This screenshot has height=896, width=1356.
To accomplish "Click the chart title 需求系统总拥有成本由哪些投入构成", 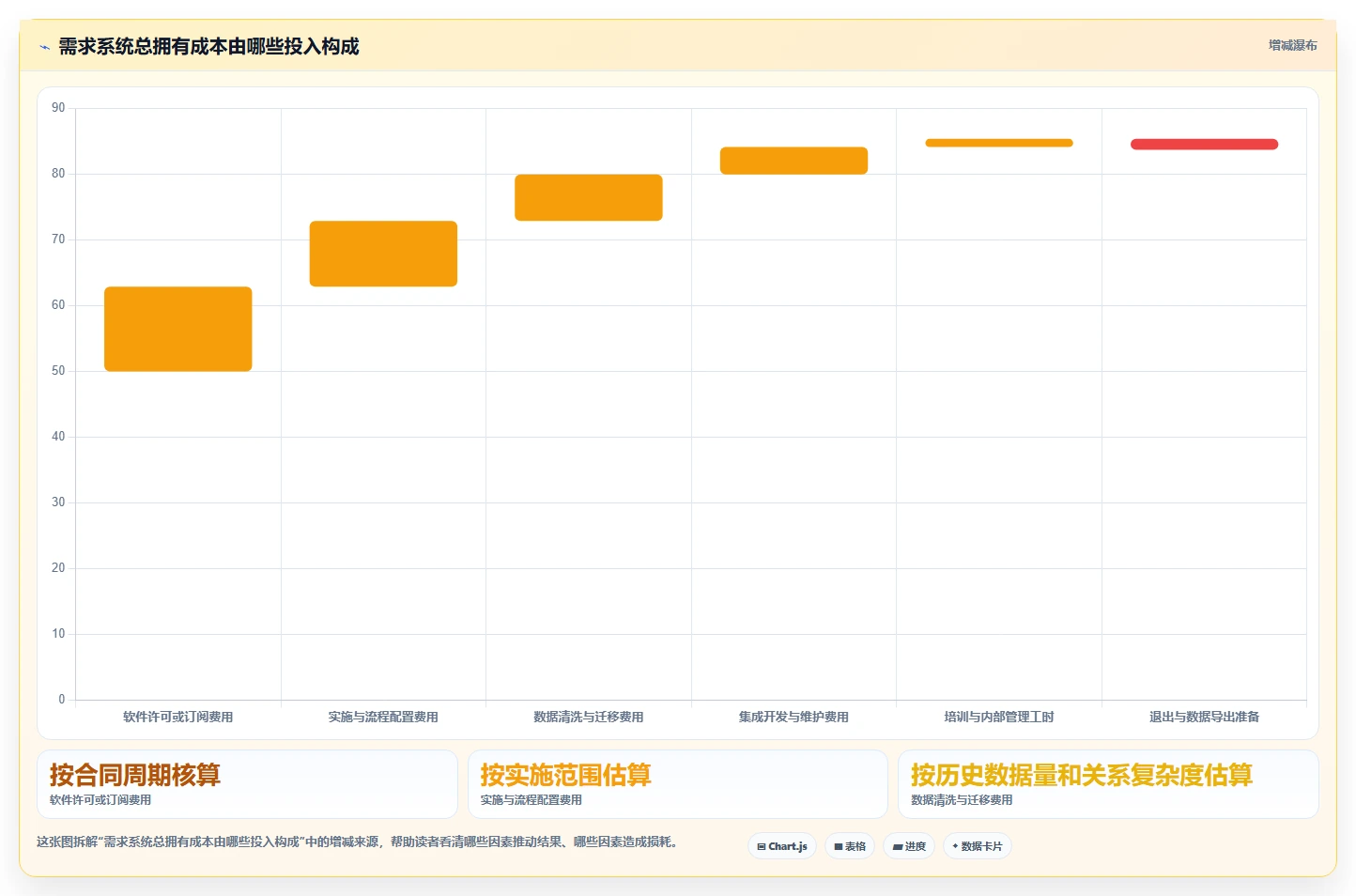I will point(208,47).
